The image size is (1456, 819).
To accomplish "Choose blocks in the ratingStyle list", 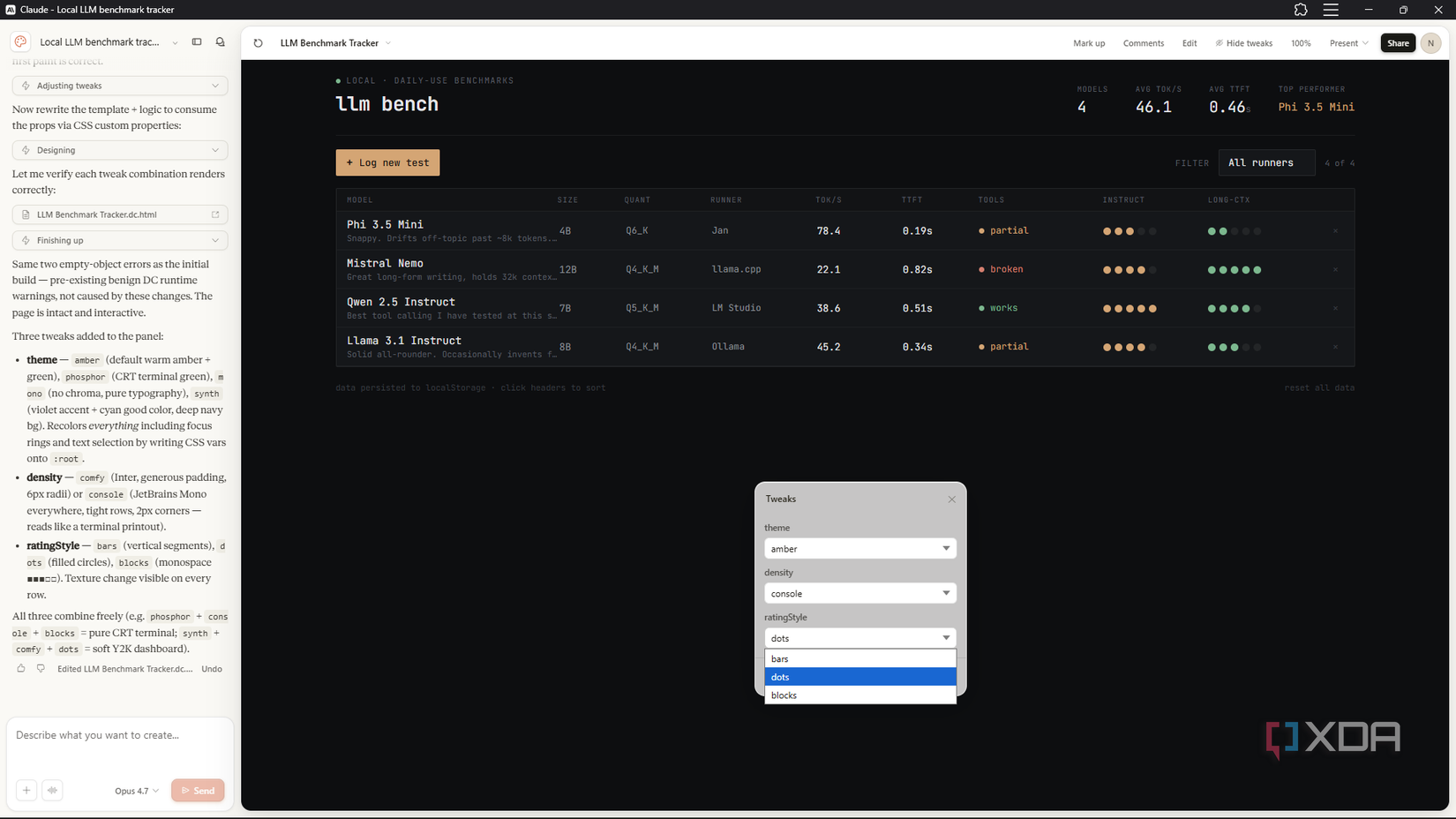I will tap(860, 695).
